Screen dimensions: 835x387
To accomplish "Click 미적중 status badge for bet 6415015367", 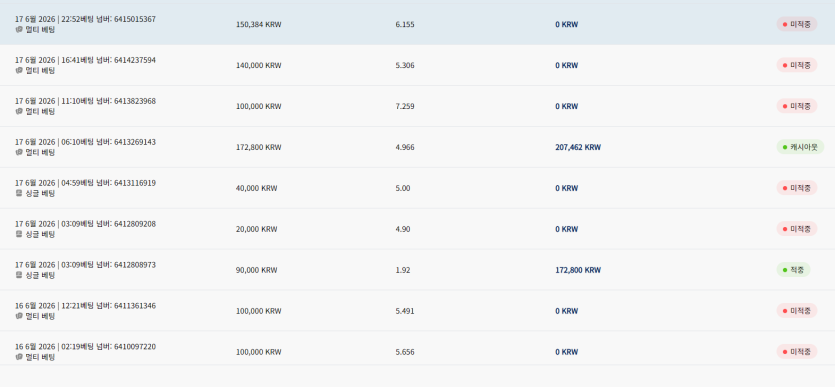I will pos(797,24).
